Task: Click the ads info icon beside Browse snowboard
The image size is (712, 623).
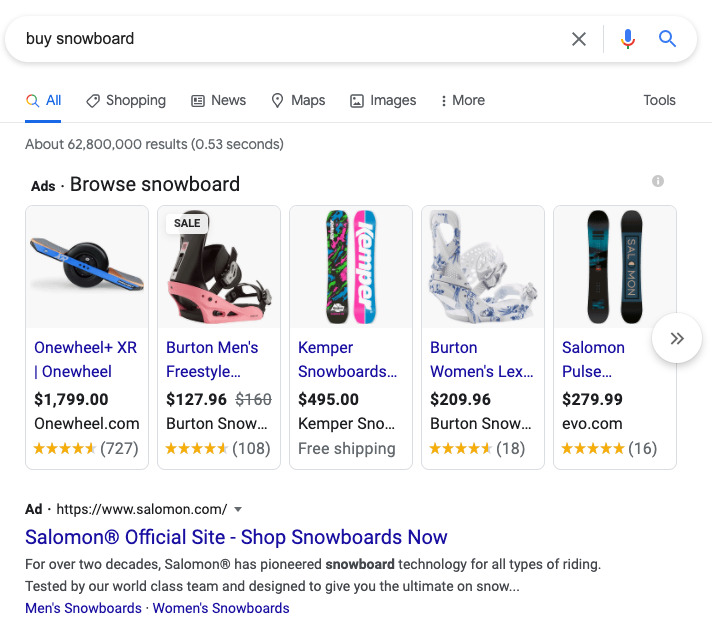Action: click(x=658, y=181)
